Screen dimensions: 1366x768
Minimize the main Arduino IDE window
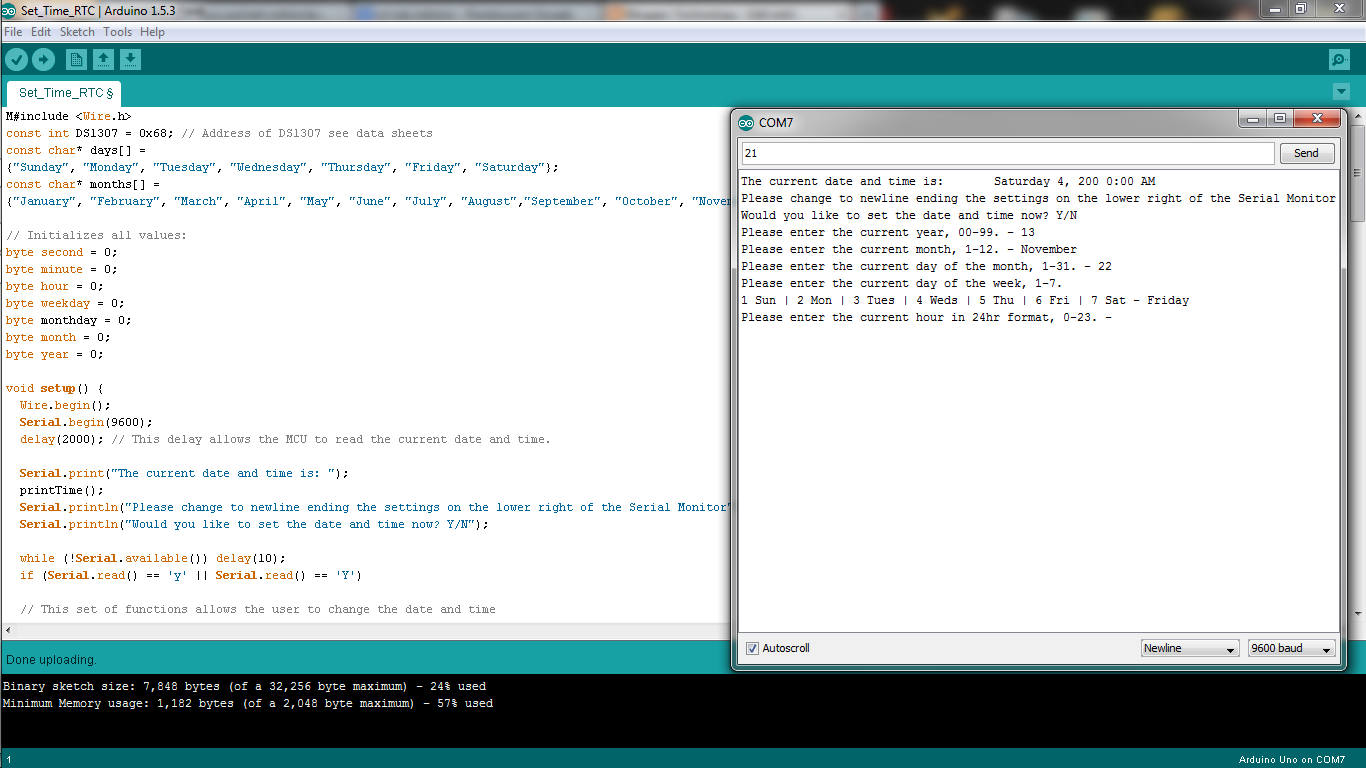(x=1274, y=8)
